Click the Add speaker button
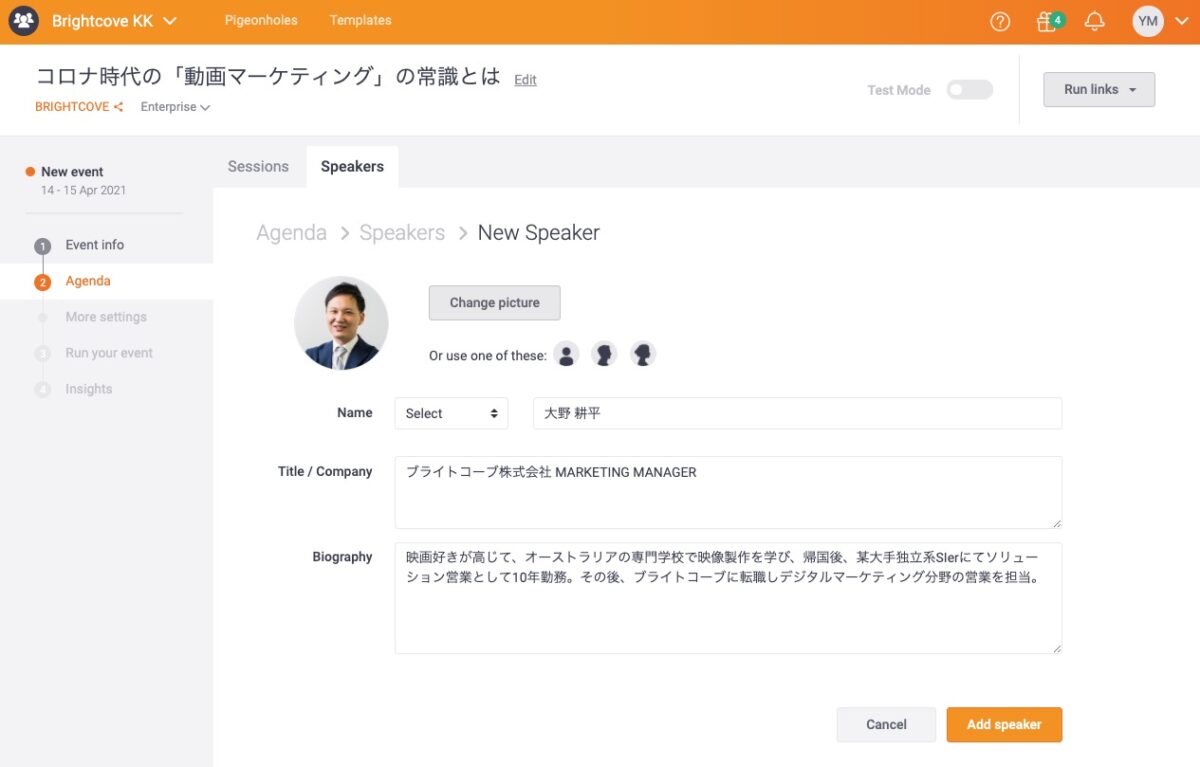The width and height of the screenshot is (1200, 767). tap(1004, 725)
